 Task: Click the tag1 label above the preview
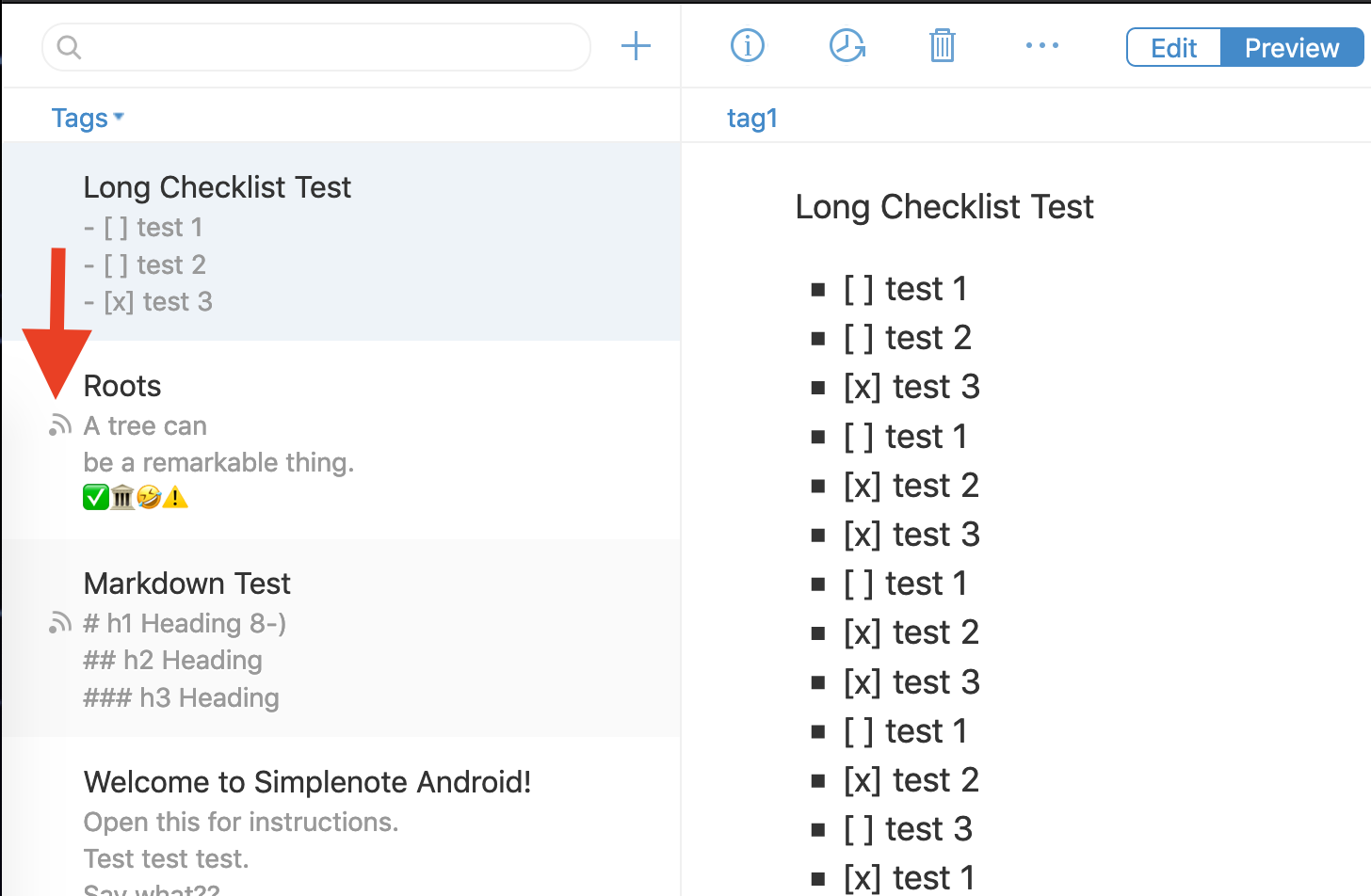click(752, 118)
